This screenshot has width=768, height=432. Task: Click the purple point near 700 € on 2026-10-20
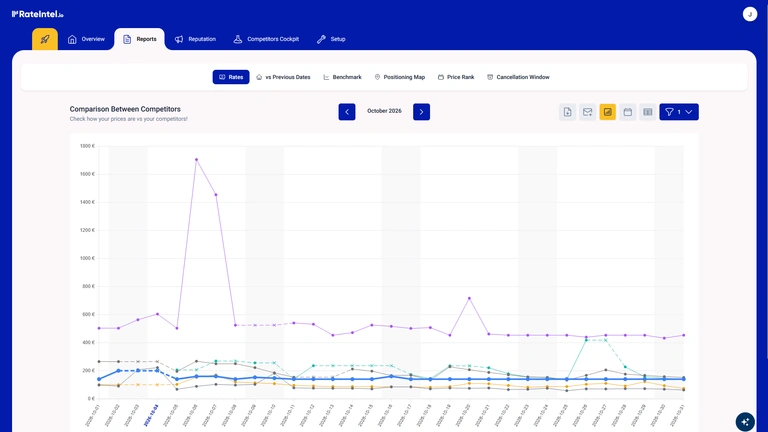tap(469, 298)
